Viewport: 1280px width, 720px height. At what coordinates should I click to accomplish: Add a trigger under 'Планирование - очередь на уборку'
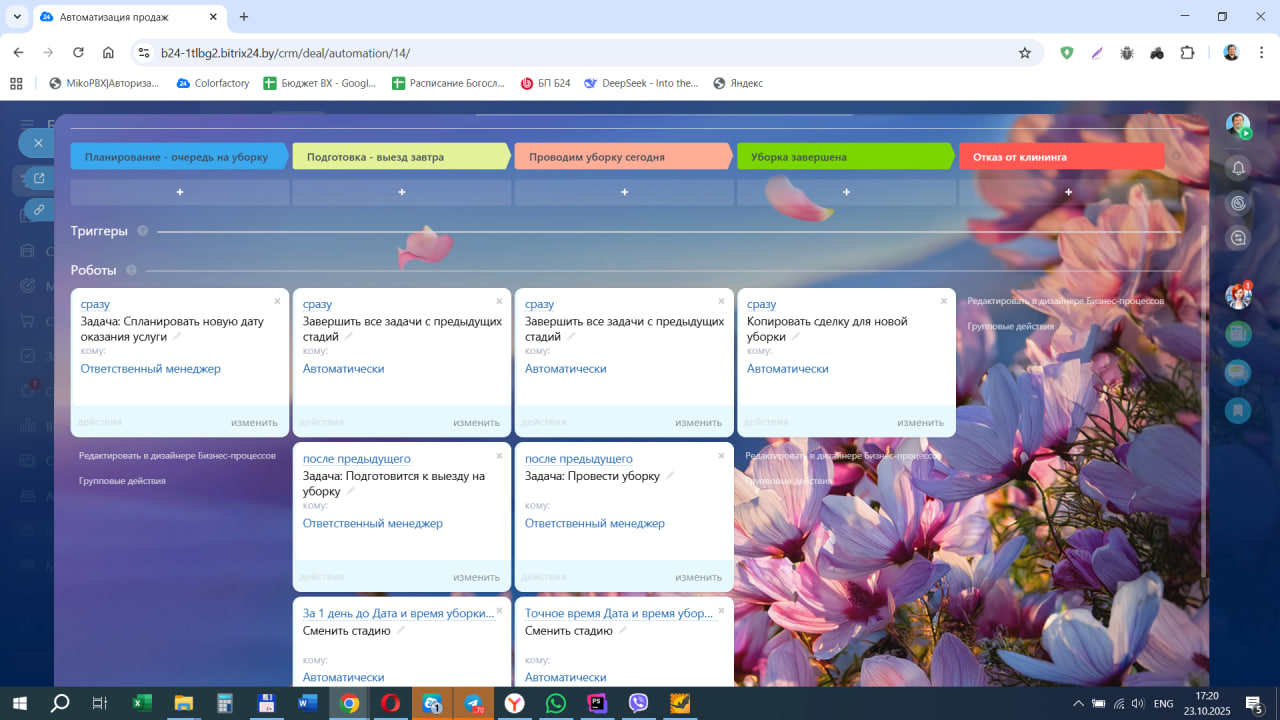click(180, 192)
